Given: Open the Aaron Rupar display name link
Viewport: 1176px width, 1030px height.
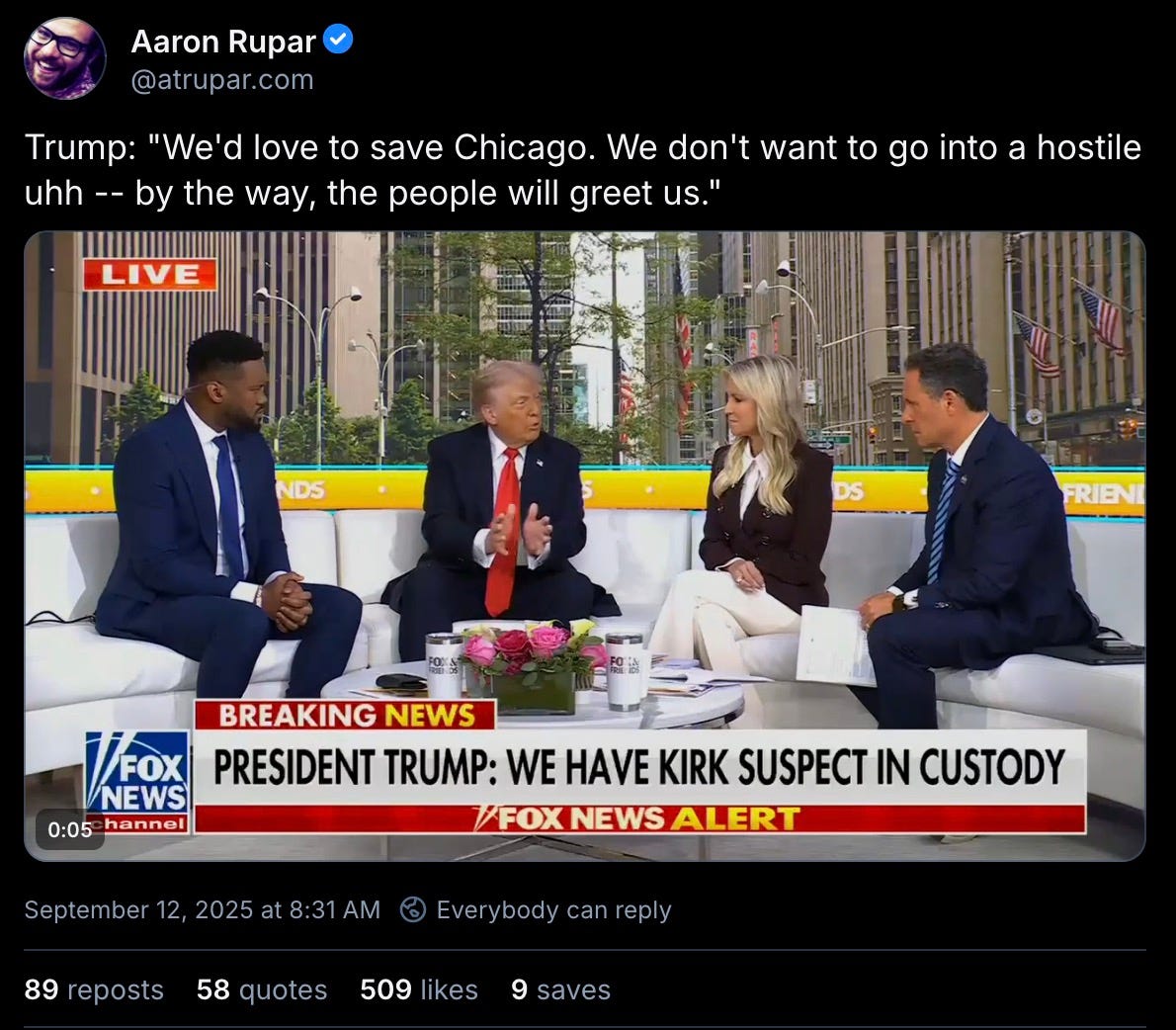Looking at the screenshot, I should (x=223, y=42).
